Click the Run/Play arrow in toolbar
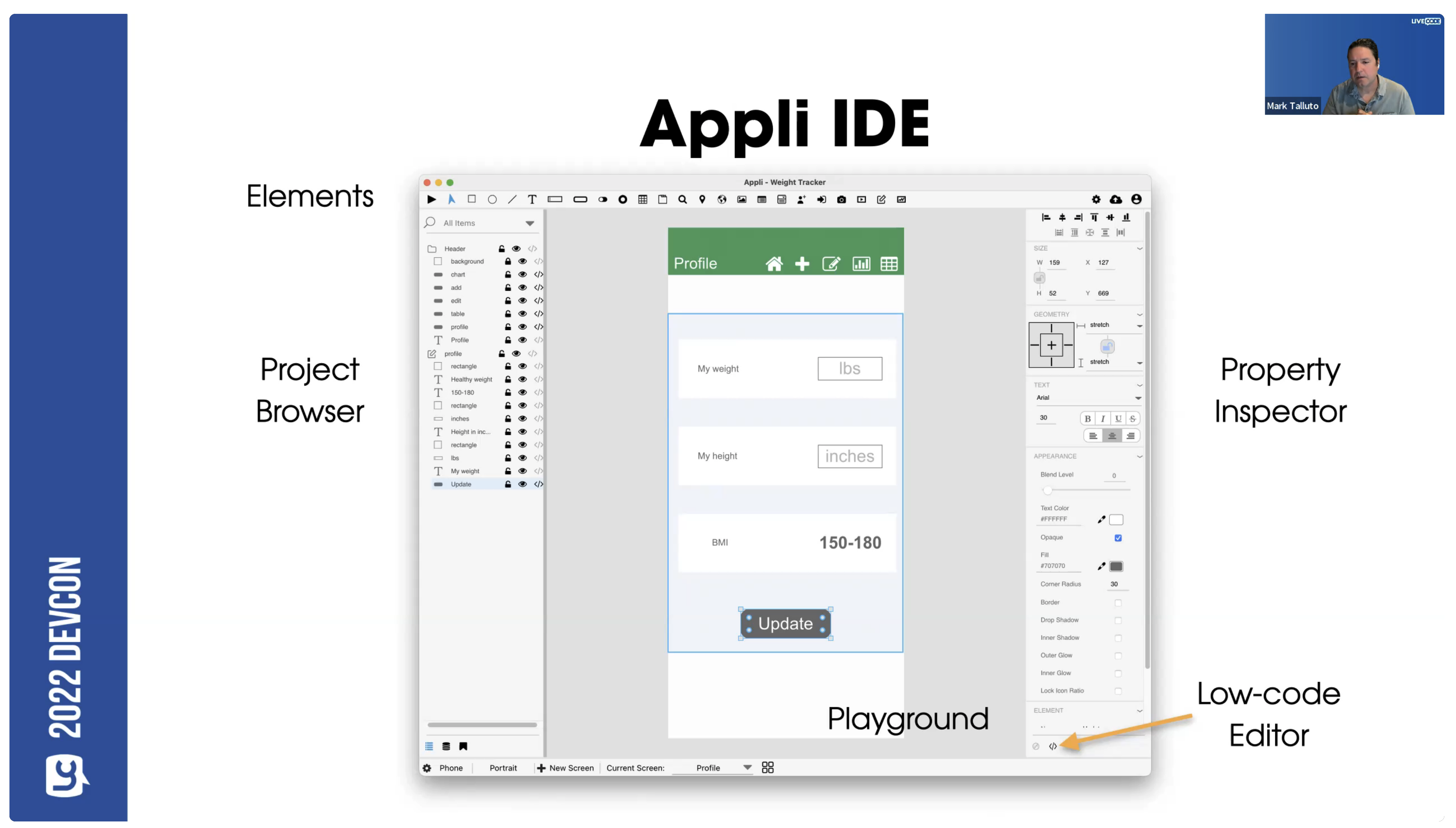1456x828 pixels. 431,199
